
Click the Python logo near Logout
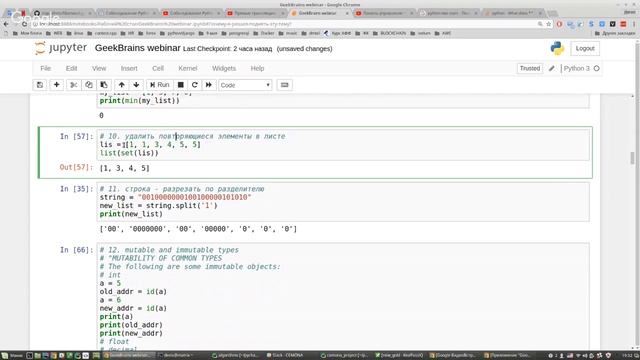pyautogui.click(x=557, y=48)
